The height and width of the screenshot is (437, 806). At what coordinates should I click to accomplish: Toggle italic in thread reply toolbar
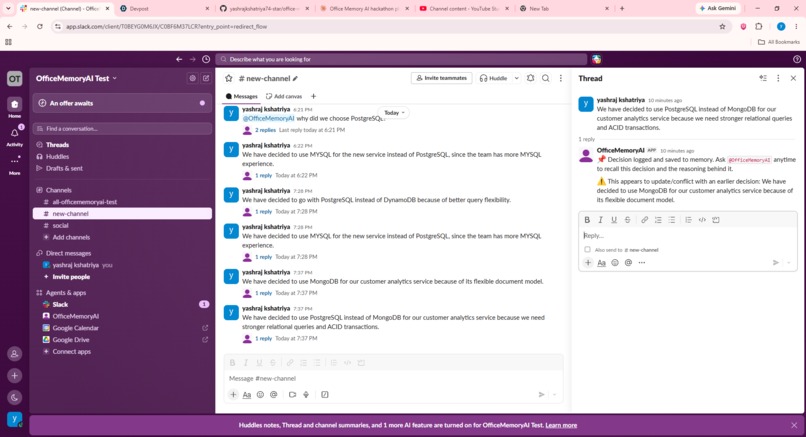[x=600, y=220]
